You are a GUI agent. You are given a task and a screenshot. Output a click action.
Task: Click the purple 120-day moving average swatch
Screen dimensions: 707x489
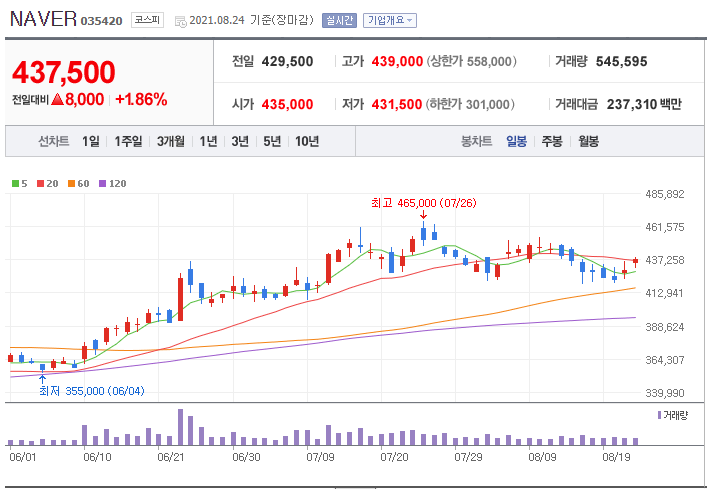[102, 183]
